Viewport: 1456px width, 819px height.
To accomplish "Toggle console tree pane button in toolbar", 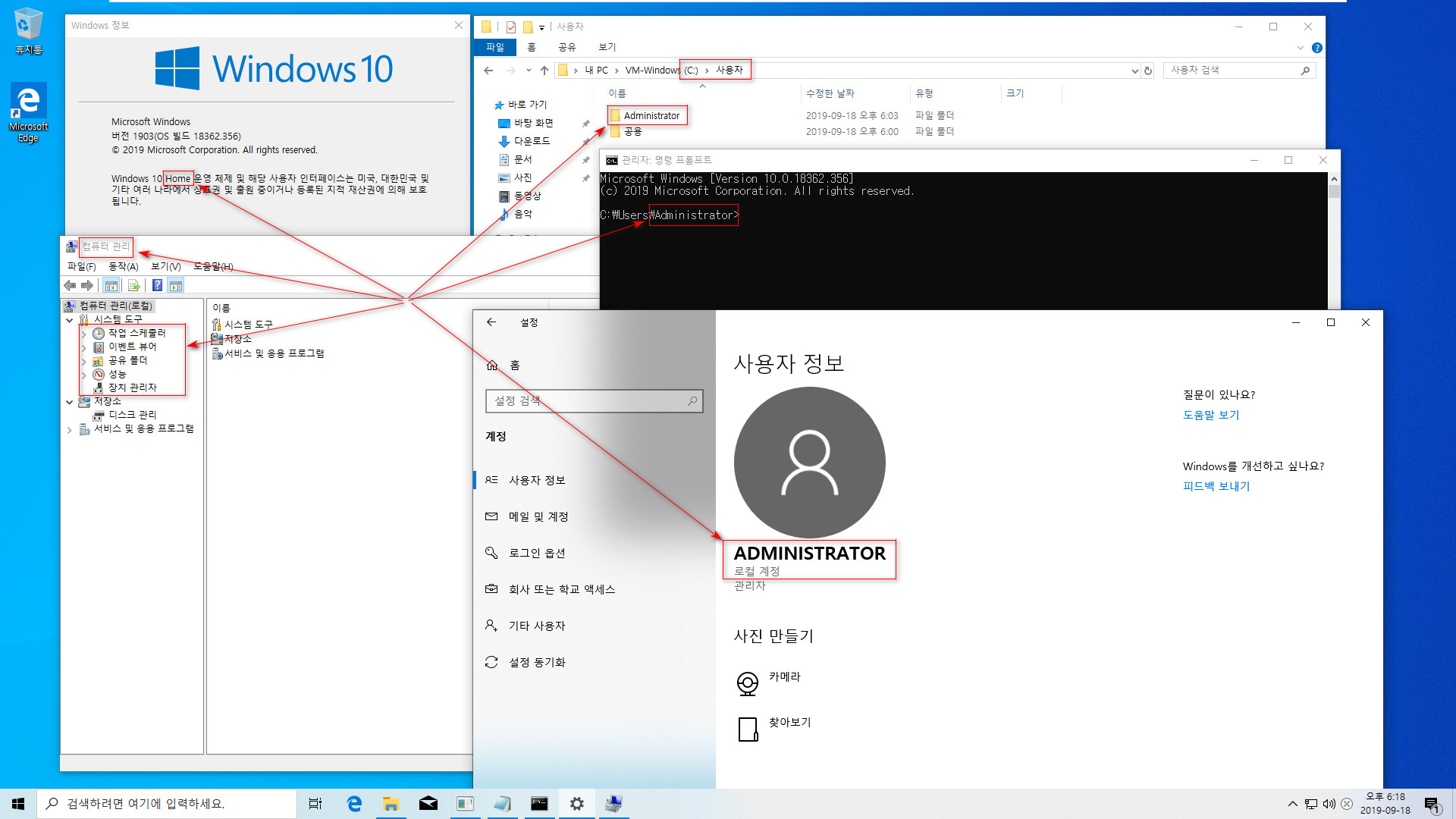I will pyautogui.click(x=111, y=285).
